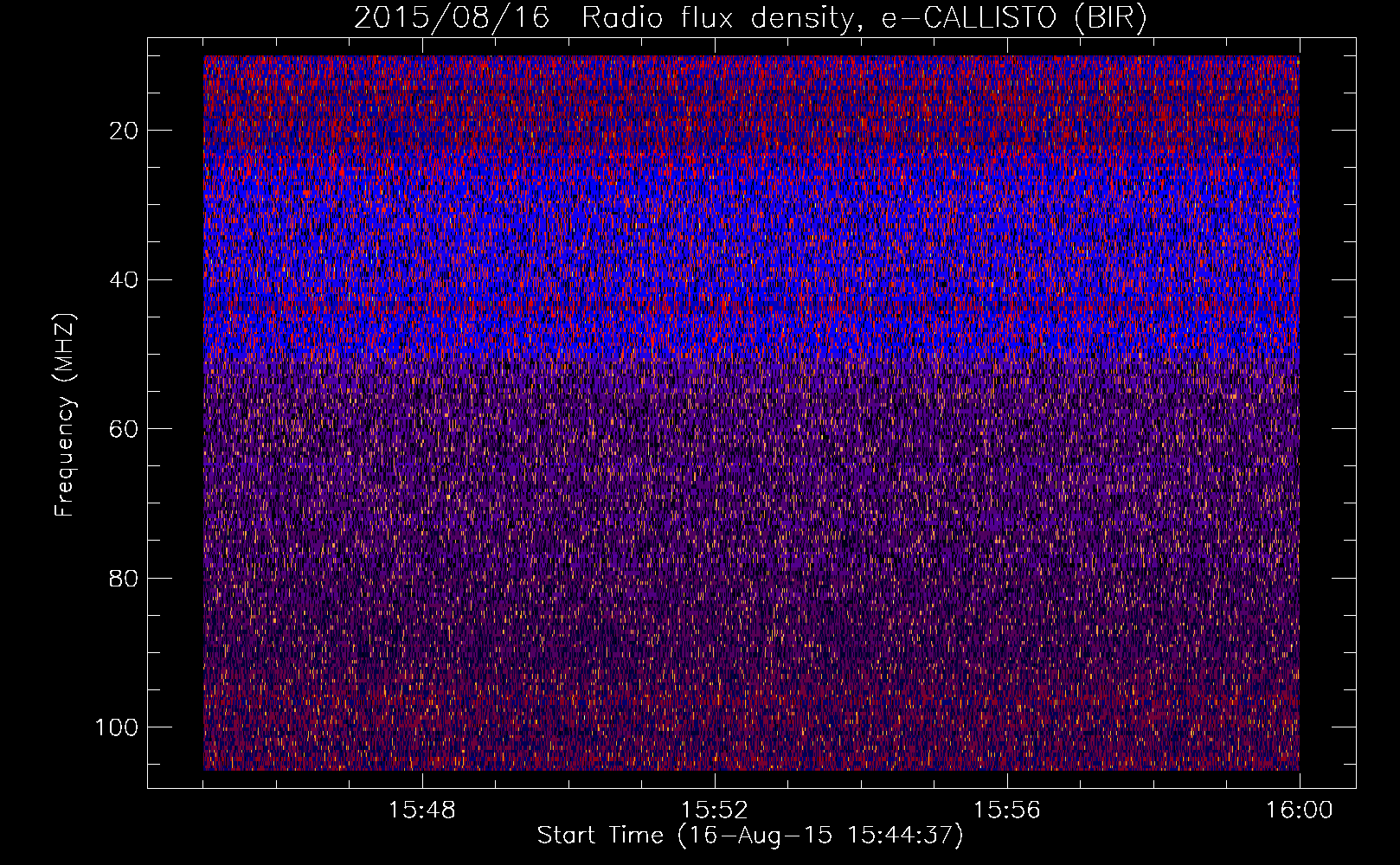Select the 15:52 time axis label
1400x865 pixels.
click(714, 811)
